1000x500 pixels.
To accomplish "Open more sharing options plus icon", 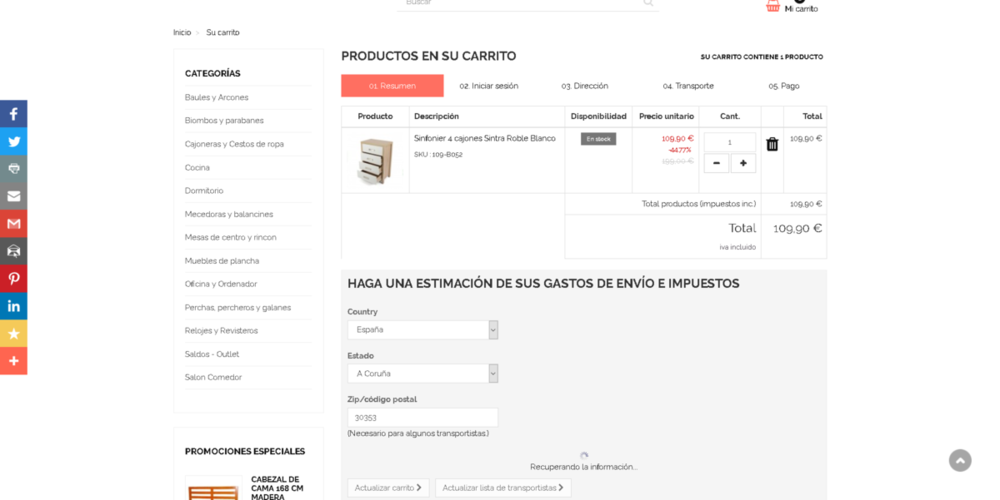I will point(13,361).
